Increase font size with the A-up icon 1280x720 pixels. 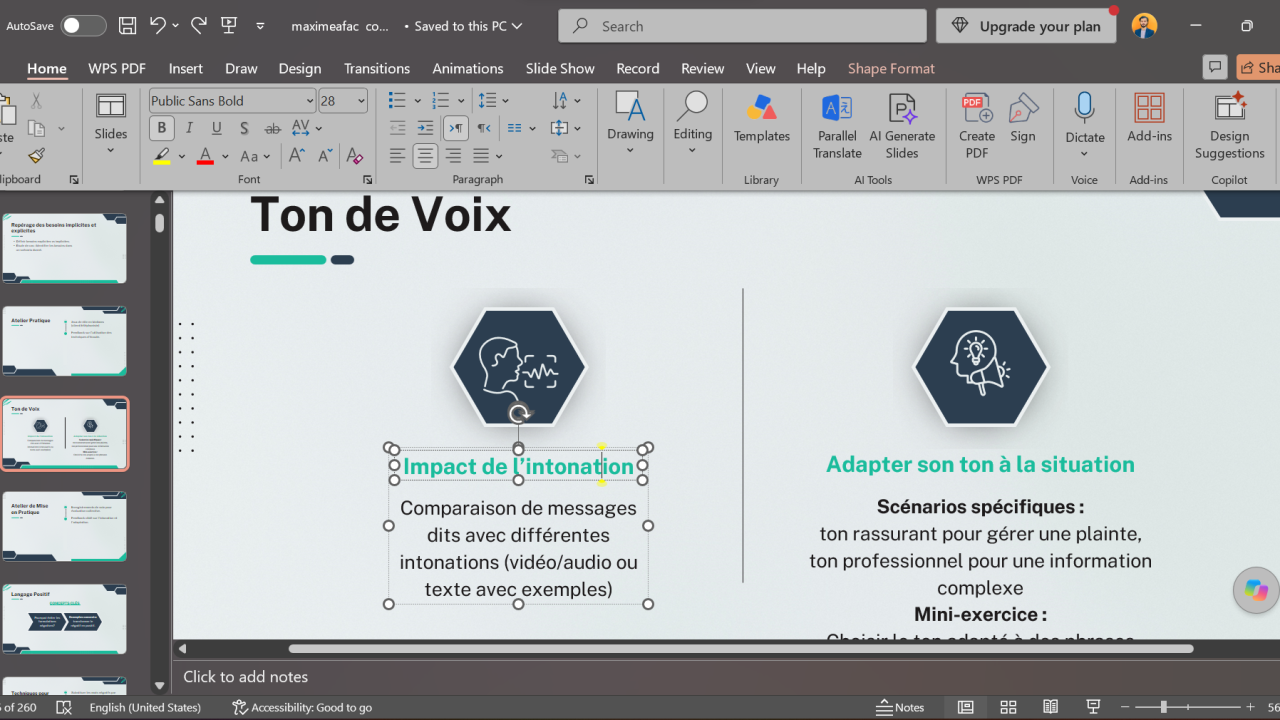tap(297, 156)
